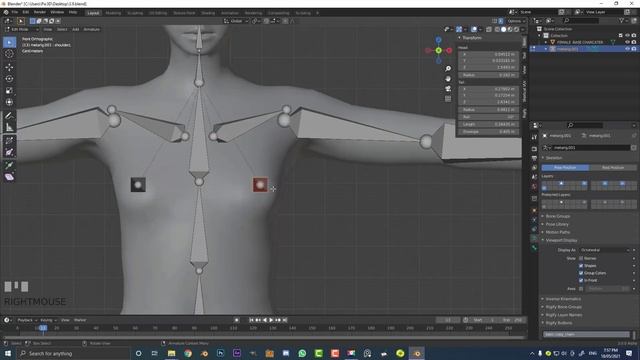Image resolution: width=640 pixels, height=360 pixels.
Task: Toggle In Front checkbox
Action: 581,280
